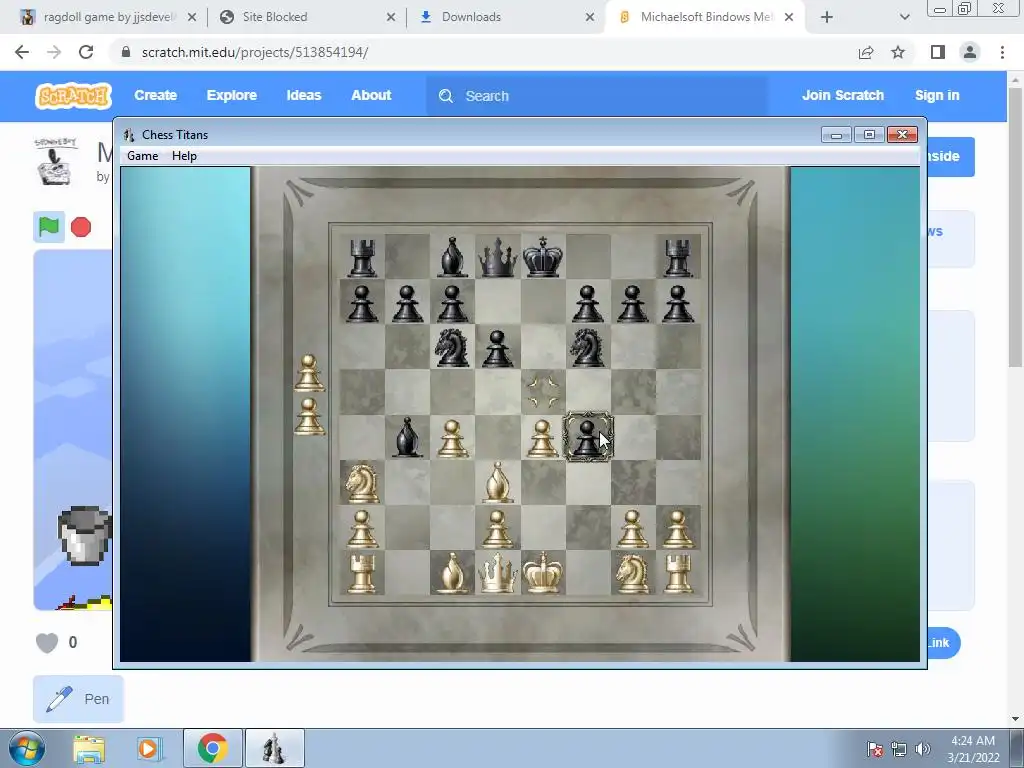Switch to the Site Blocked tab
The image size is (1024, 768).
click(x=307, y=17)
